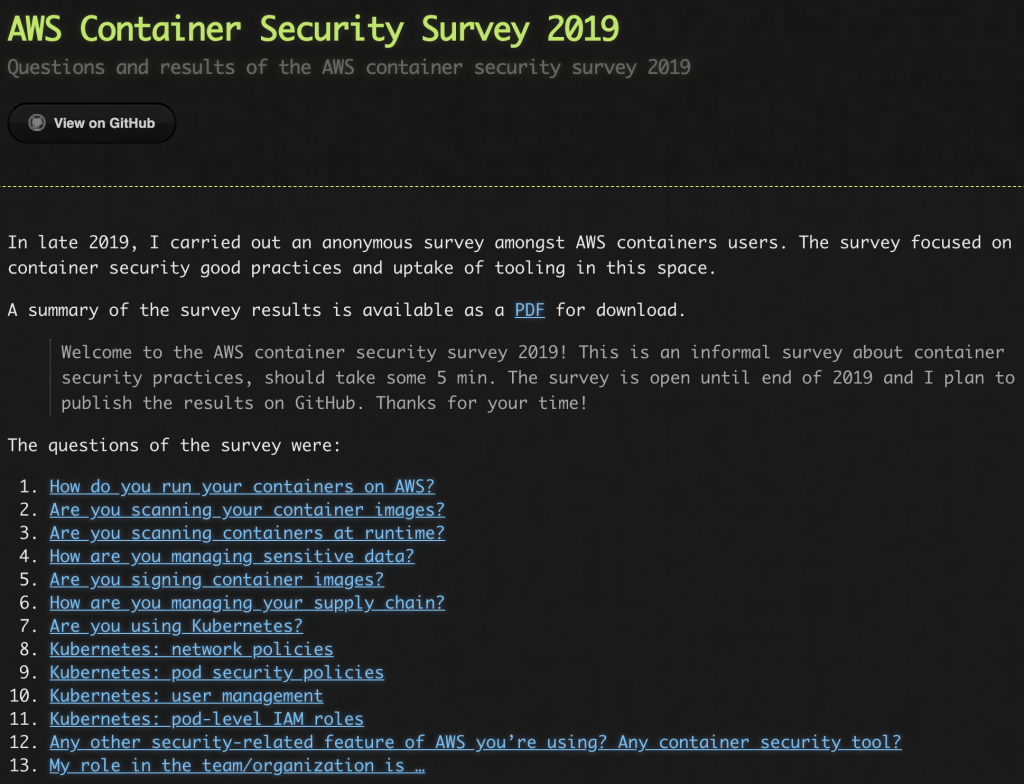Open 'Kubernetes: pod security policies' link

coord(217,672)
